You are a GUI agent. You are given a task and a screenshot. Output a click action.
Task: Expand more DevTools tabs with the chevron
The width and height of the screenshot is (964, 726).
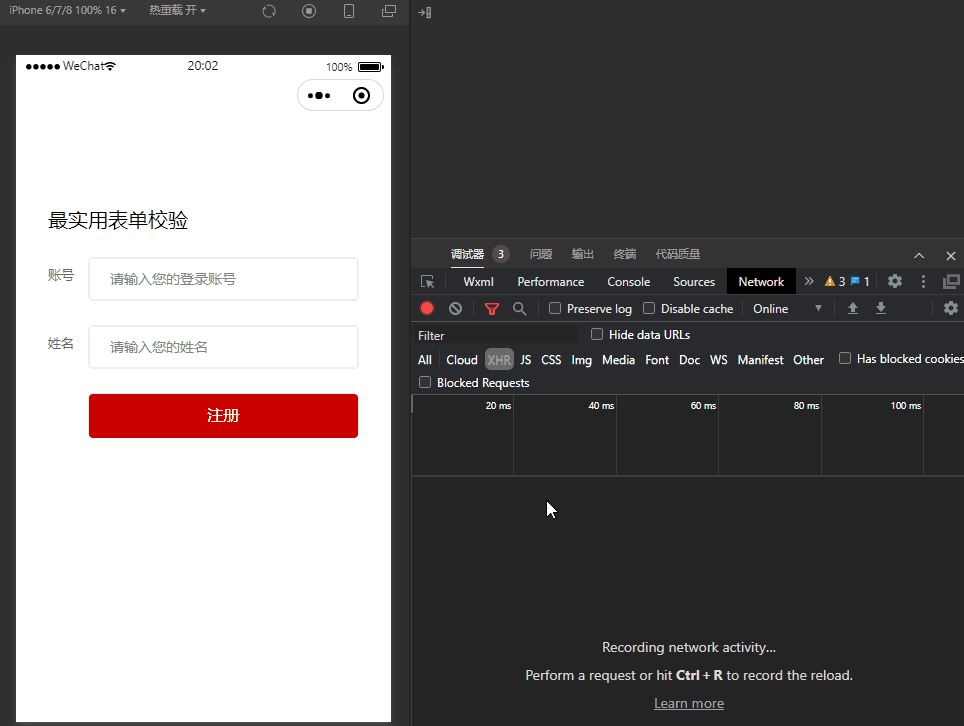tap(809, 282)
